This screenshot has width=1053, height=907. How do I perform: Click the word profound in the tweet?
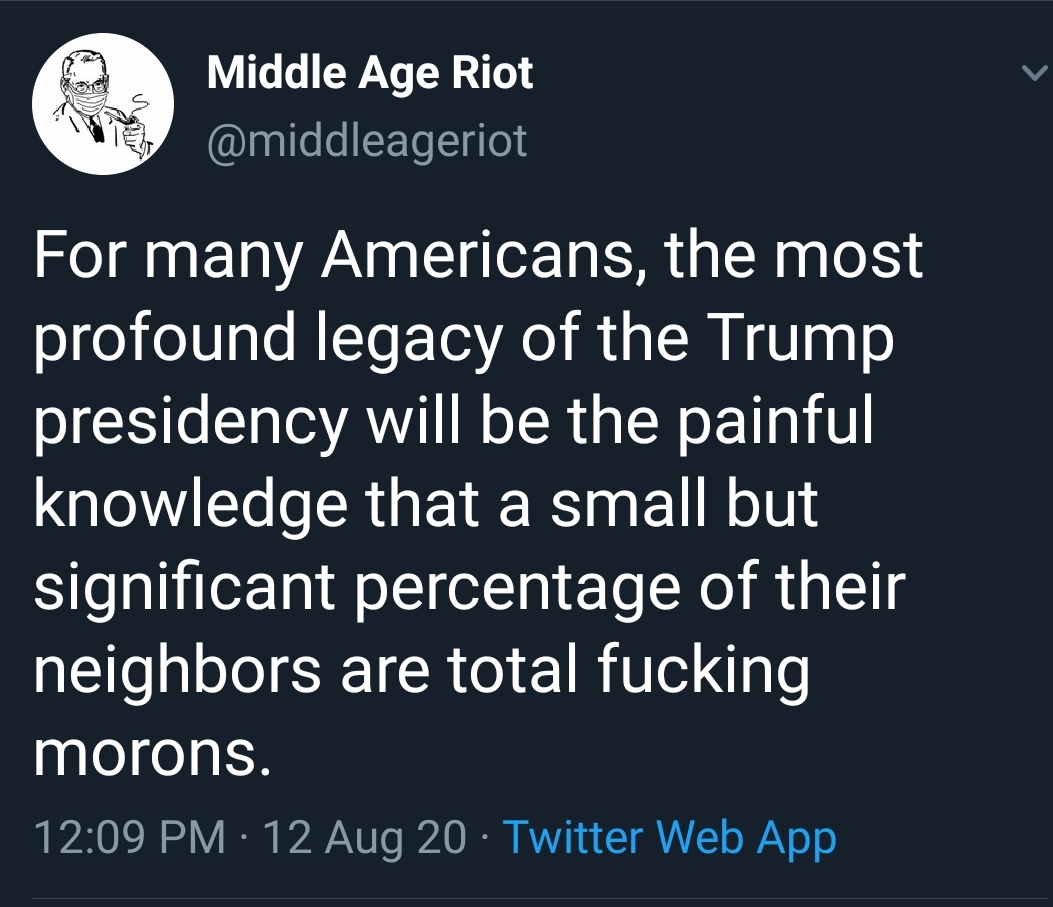(165, 340)
